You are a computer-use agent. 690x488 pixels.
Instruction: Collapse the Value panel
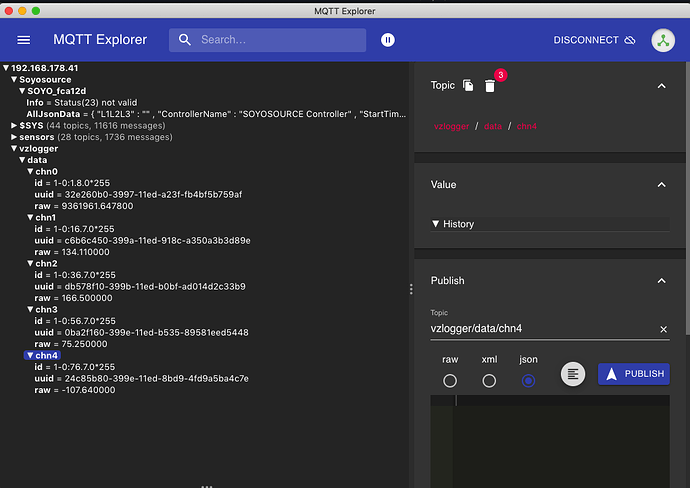(x=661, y=185)
